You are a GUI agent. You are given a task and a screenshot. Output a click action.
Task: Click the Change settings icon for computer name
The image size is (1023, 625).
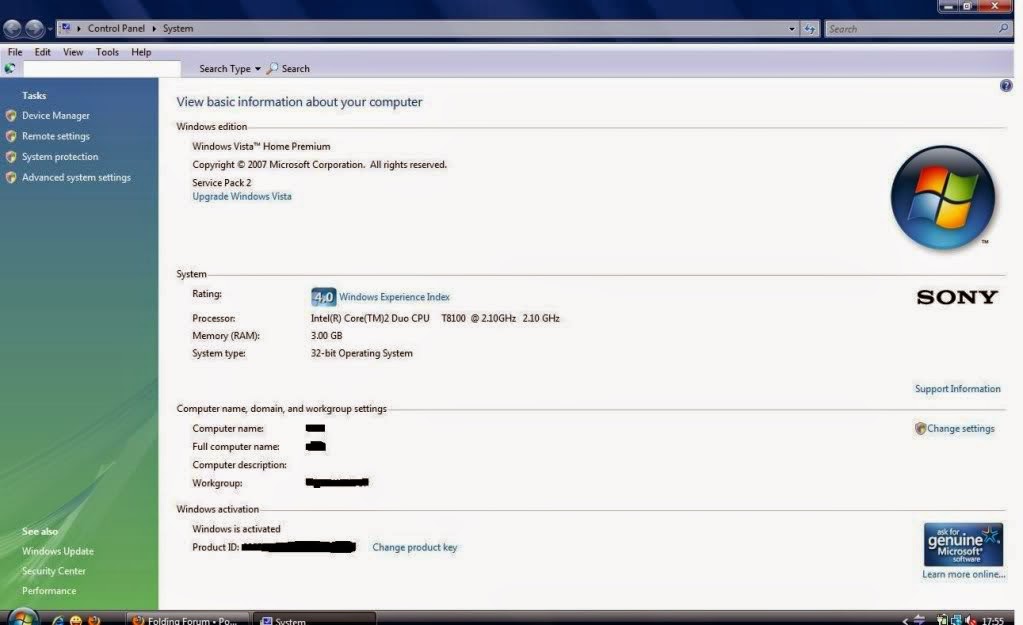[x=919, y=428]
